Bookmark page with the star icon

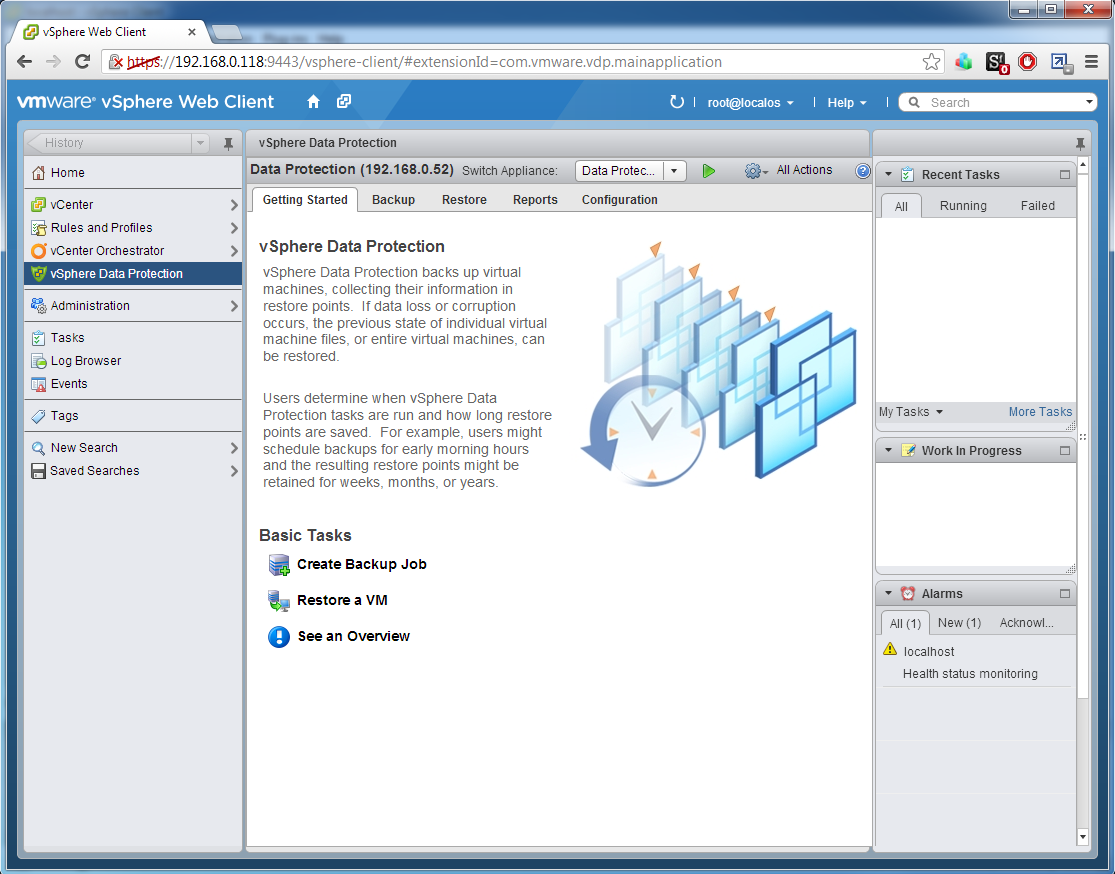pos(931,62)
